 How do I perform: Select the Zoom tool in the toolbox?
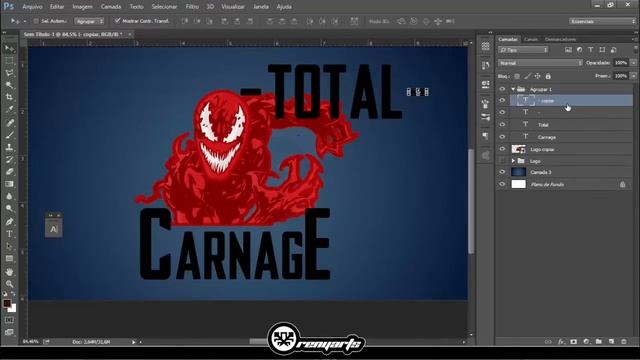(9, 284)
